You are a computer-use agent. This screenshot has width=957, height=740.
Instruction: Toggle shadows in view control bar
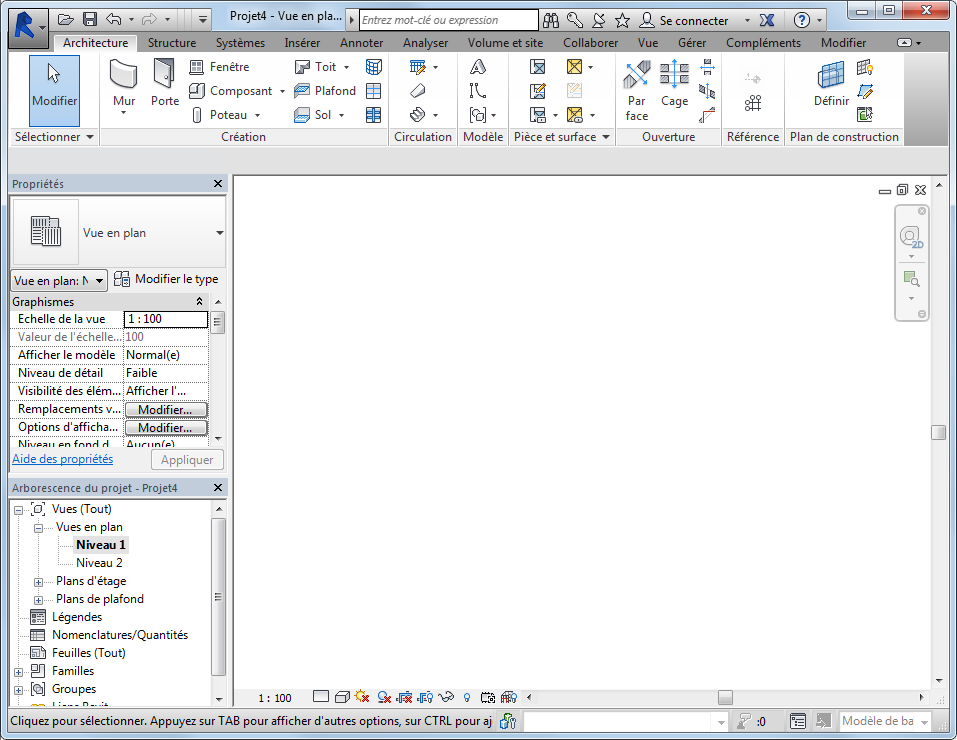click(384, 697)
